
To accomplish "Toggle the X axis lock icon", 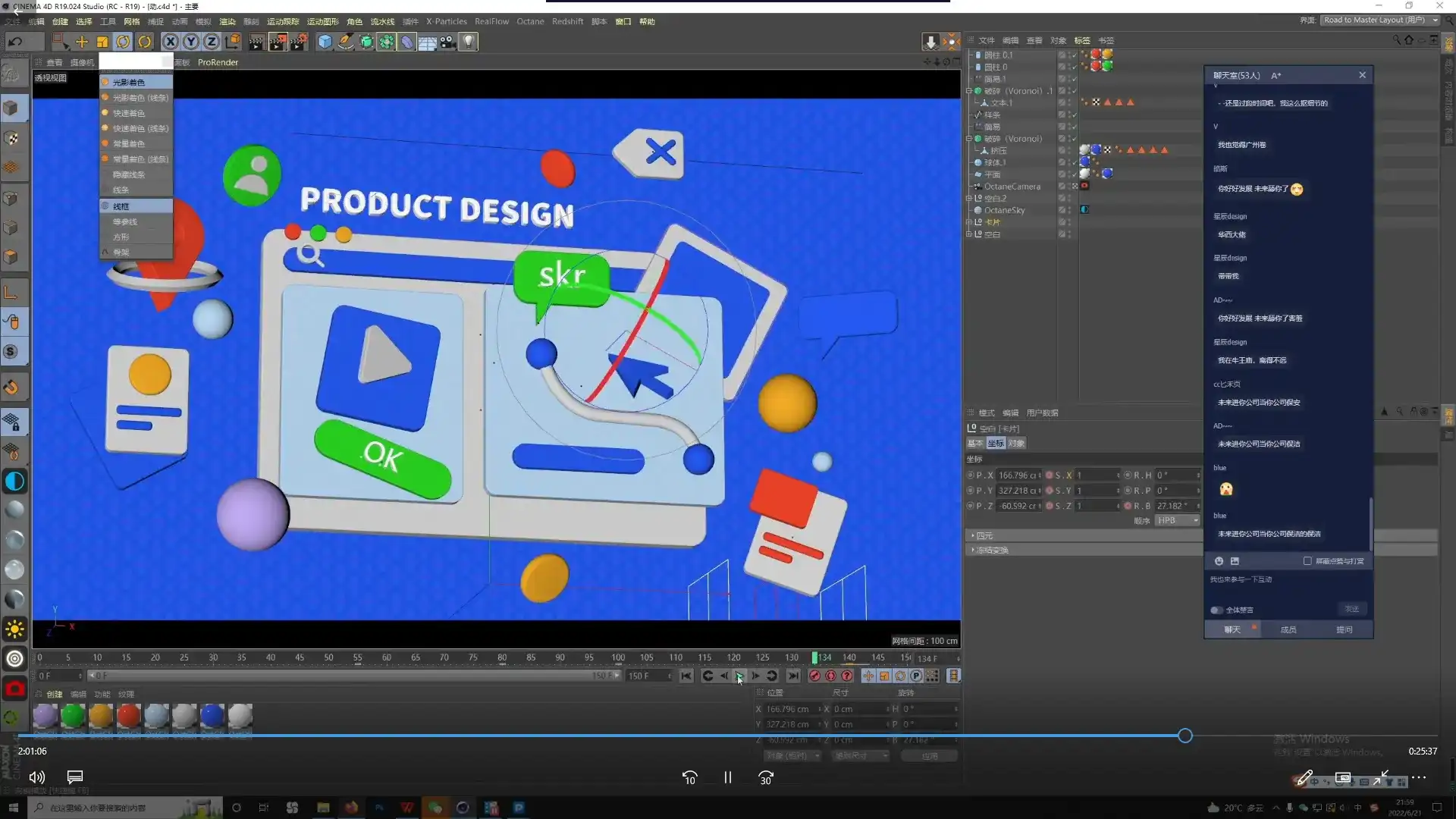I will (171, 42).
